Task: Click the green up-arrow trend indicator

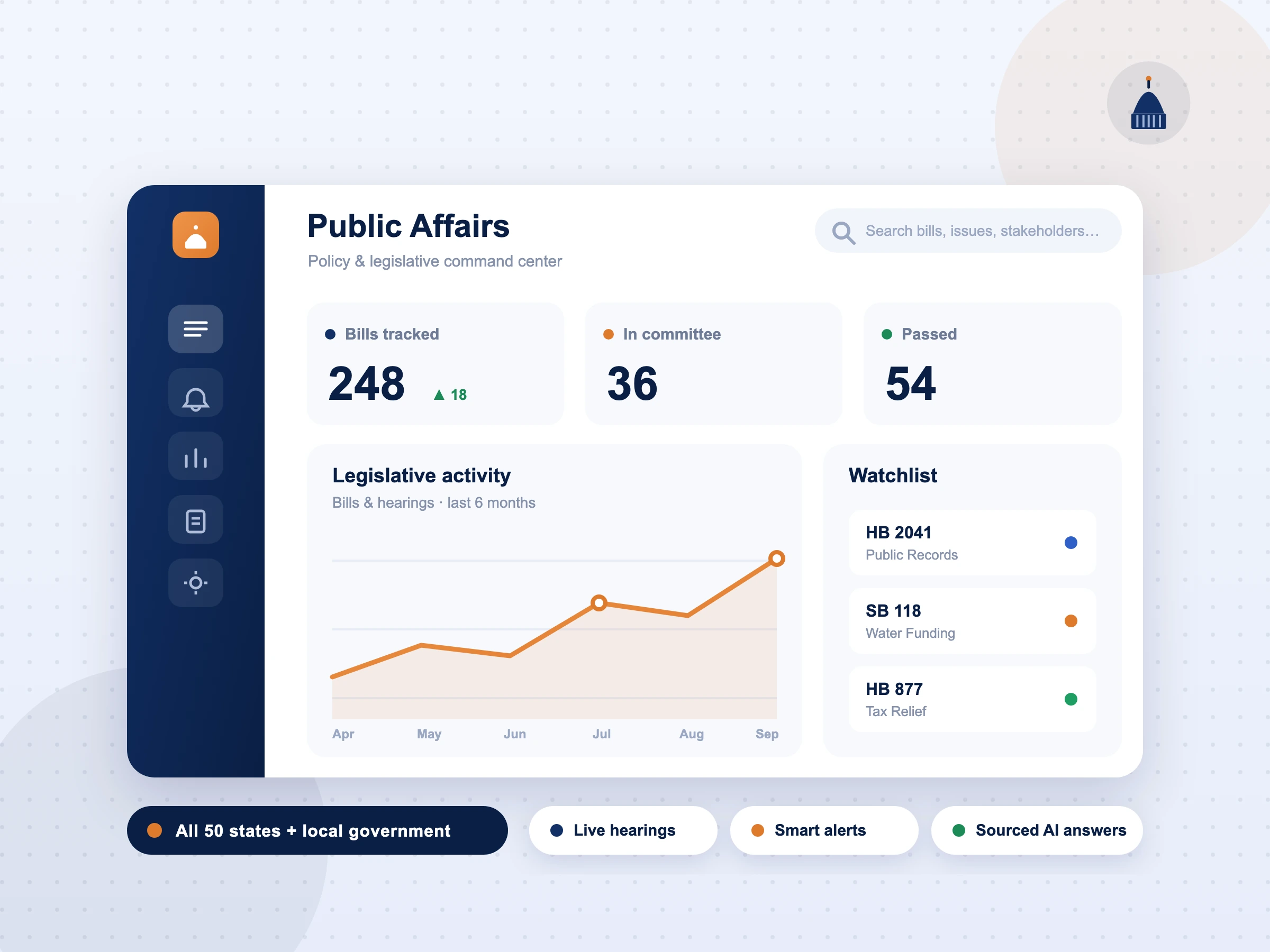Action: (x=439, y=395)
